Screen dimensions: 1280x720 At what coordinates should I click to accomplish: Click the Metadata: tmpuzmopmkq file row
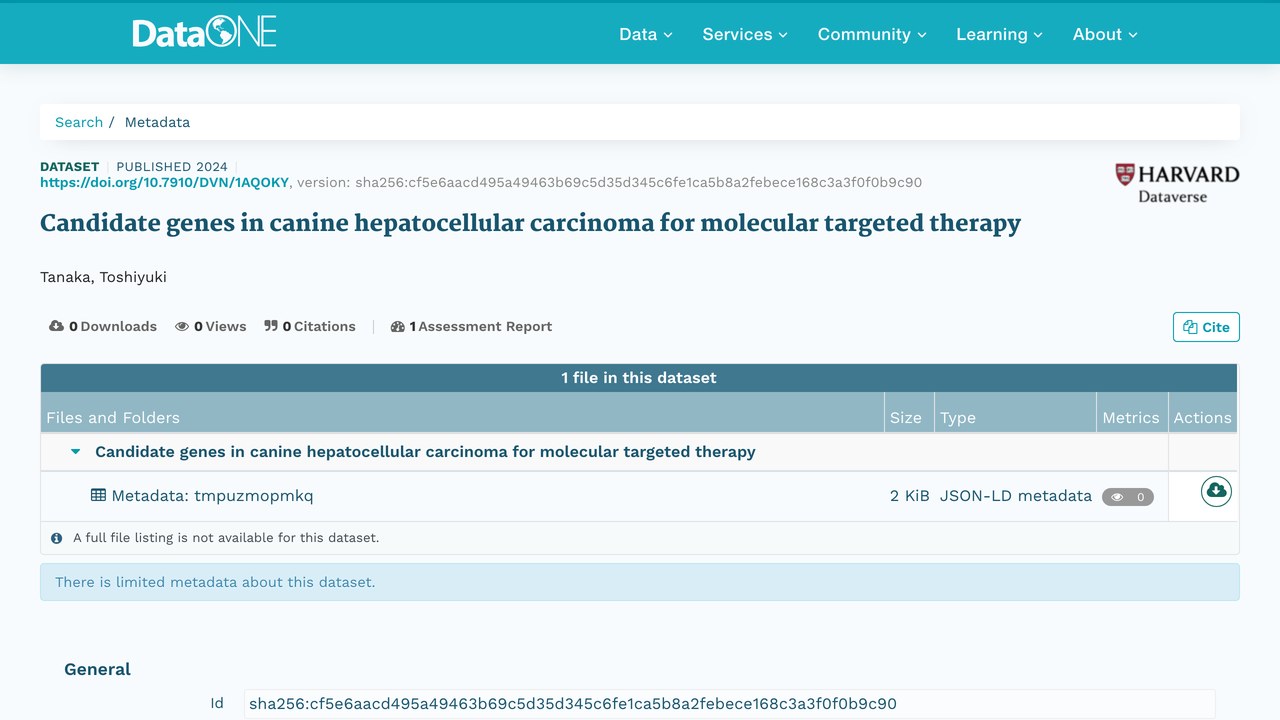click(x=639, y=496)
